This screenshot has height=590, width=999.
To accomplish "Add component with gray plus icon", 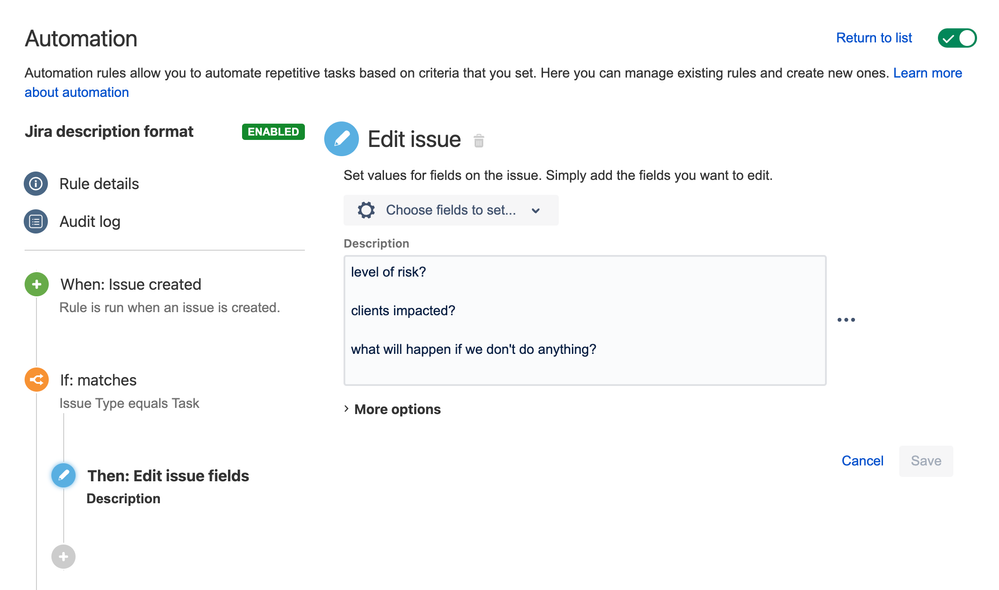I will [64, 556].
